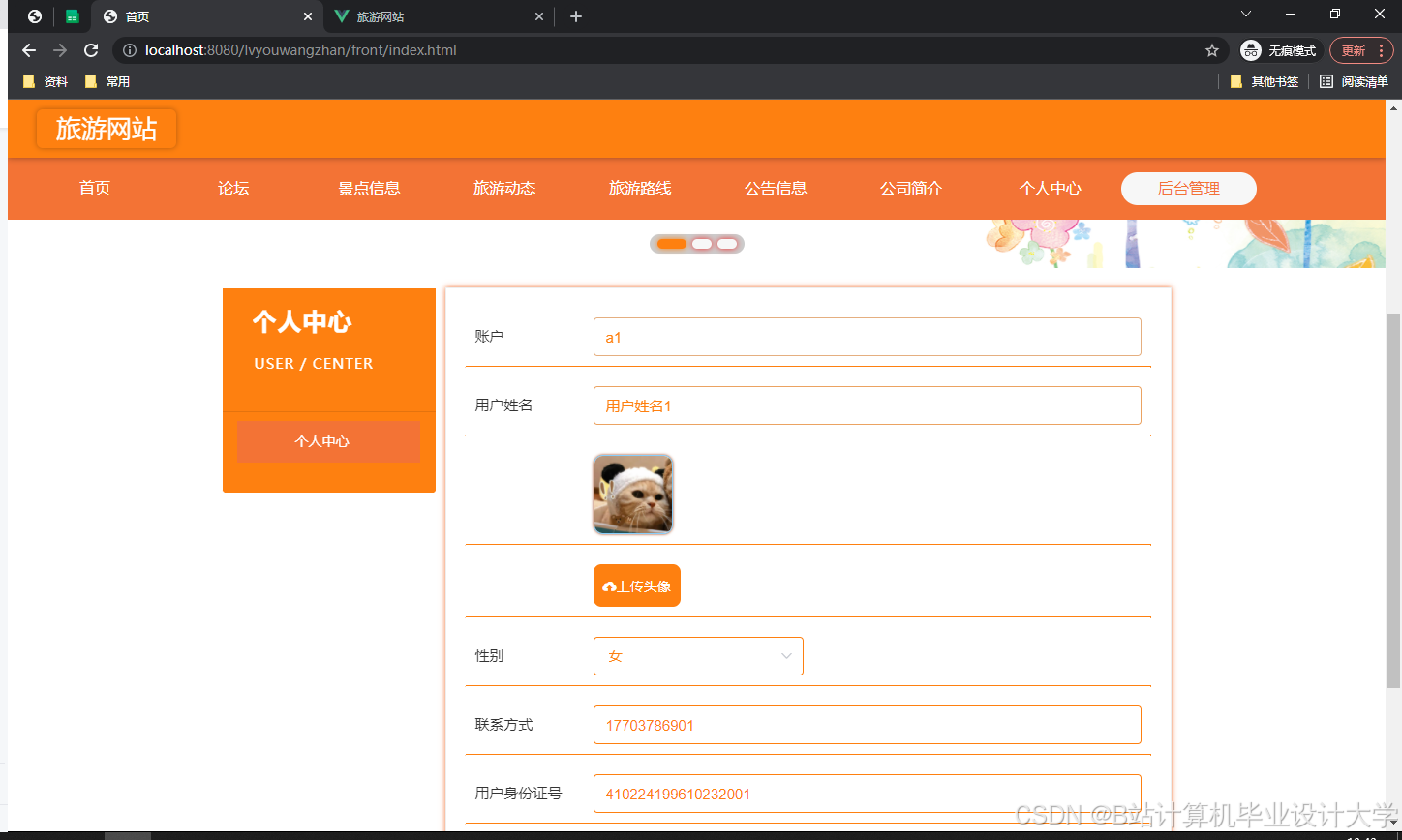Select the second carousel indicator dot
The width and height of the screenshot is (1402, 840).
(702, 244)
